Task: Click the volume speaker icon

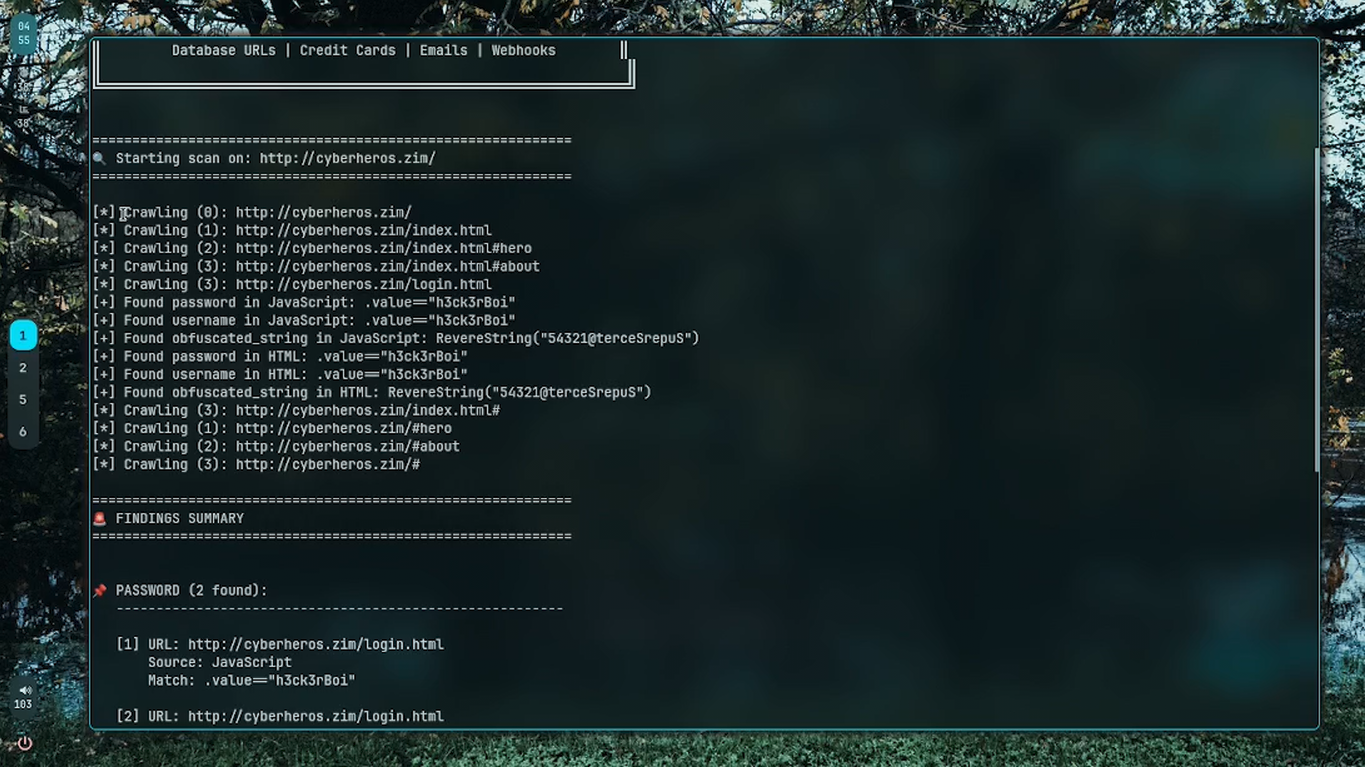Action: coord(24,690)
